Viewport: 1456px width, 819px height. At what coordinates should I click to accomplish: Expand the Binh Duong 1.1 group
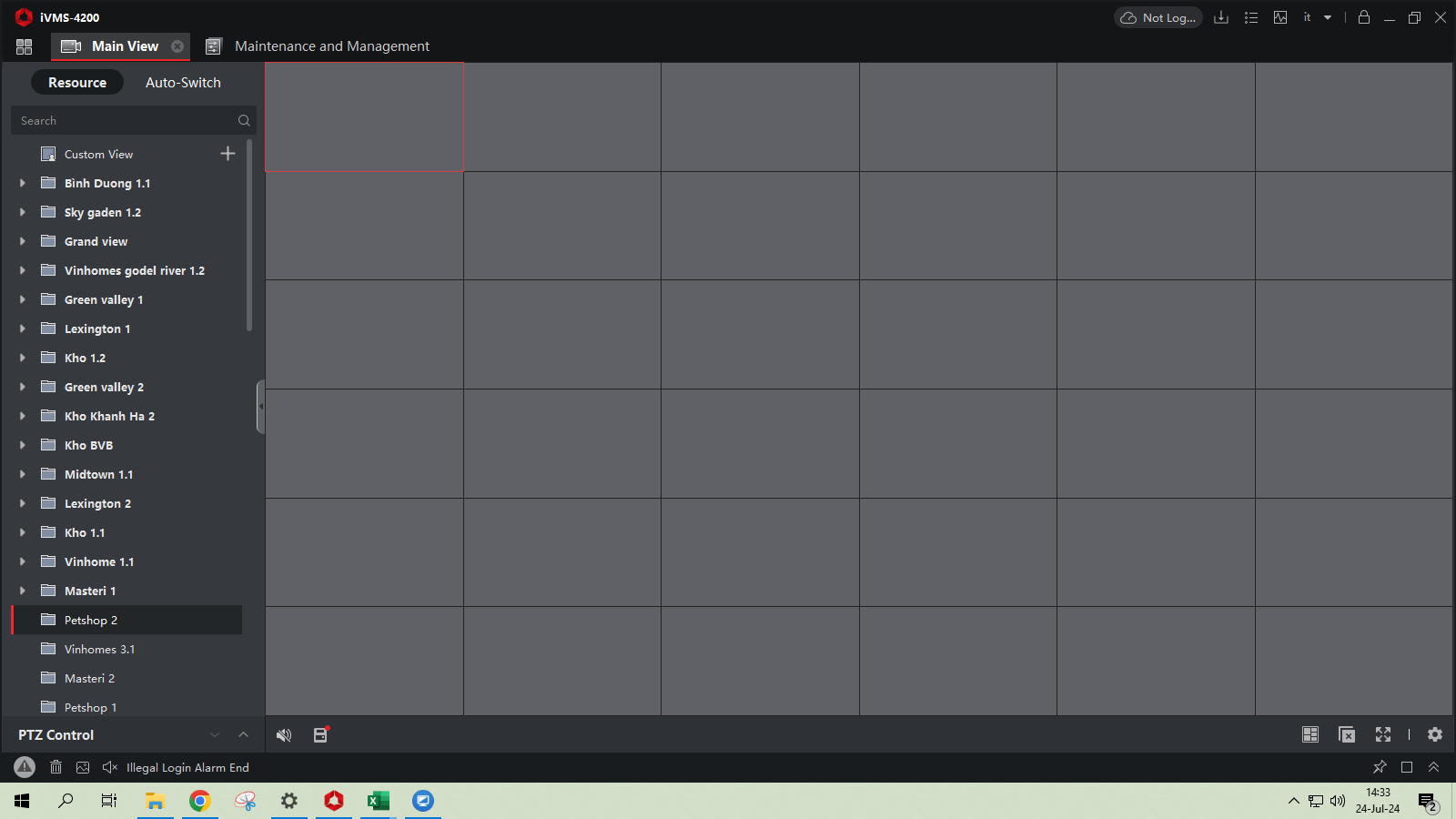(23, 183)
